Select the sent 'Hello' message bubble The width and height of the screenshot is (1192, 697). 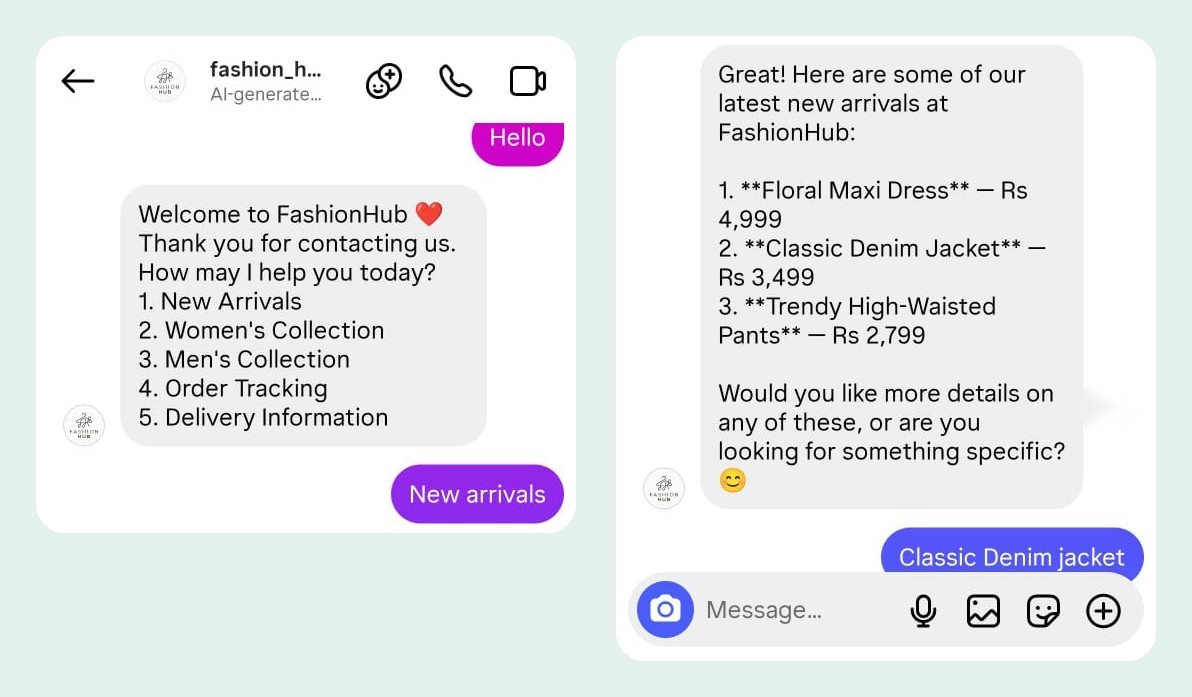coord(518,142)
